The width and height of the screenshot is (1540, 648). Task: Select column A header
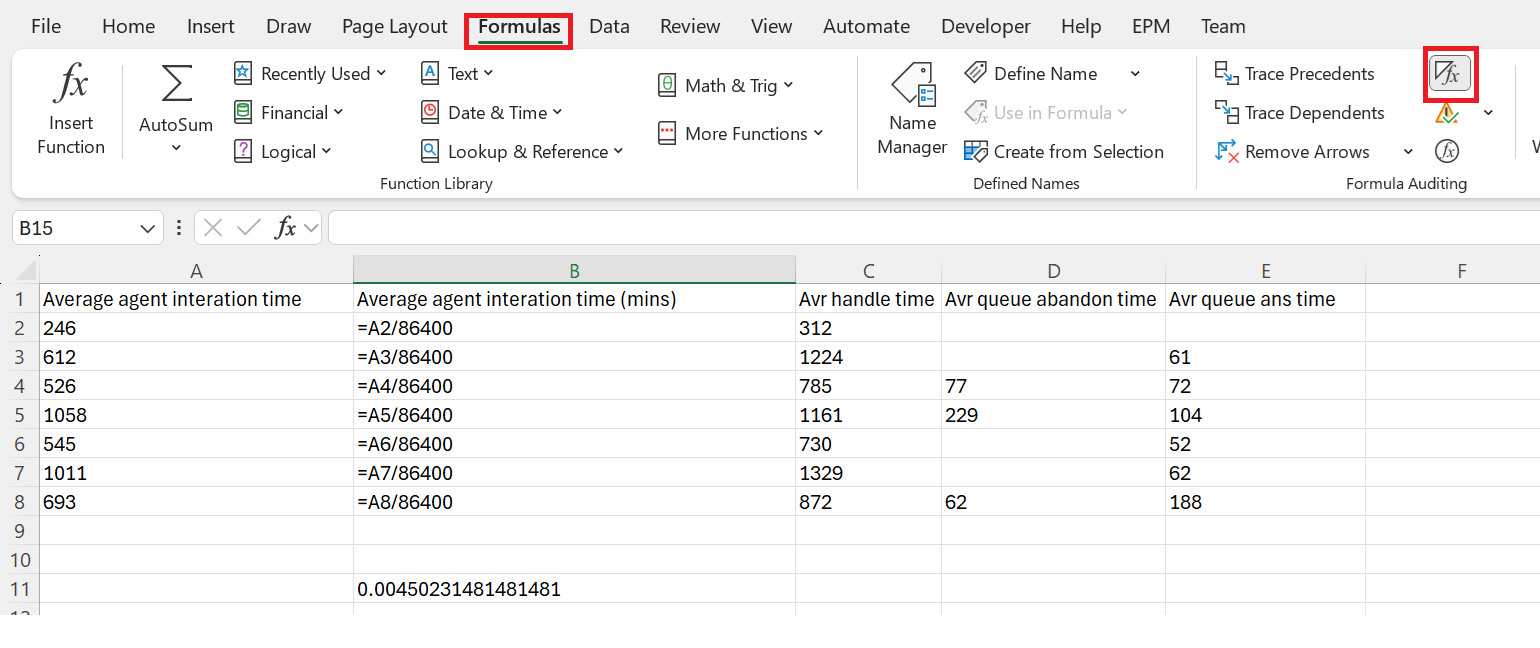coord(196,270)
